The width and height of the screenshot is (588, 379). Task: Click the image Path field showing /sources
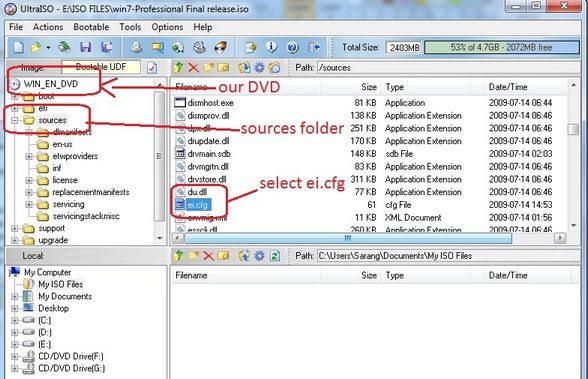(x=448, y=68)
